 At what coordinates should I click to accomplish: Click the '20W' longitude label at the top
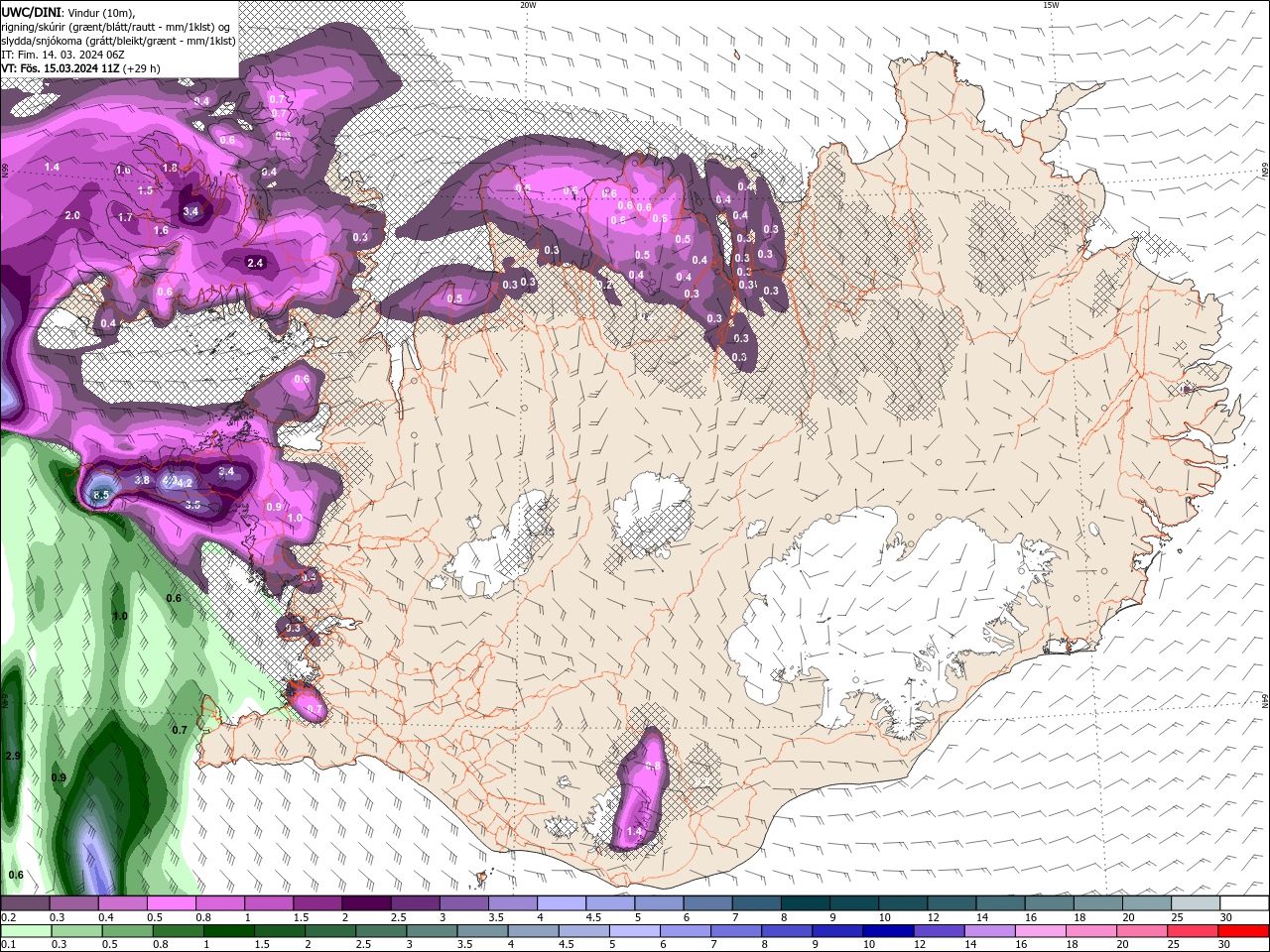click(528, 4)
